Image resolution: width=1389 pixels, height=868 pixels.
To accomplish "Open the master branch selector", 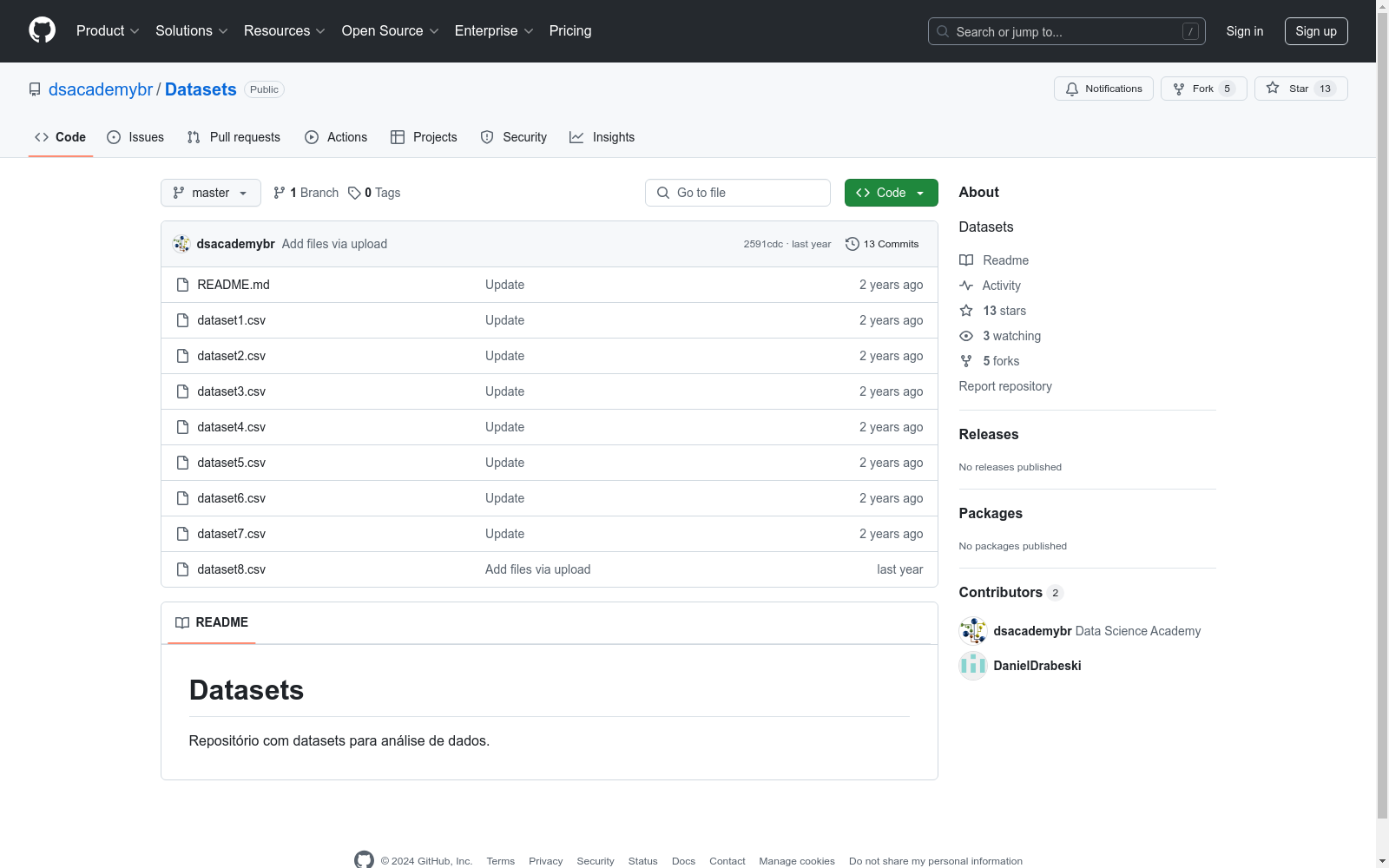I will pyautogui.click(x=211, y=193).
